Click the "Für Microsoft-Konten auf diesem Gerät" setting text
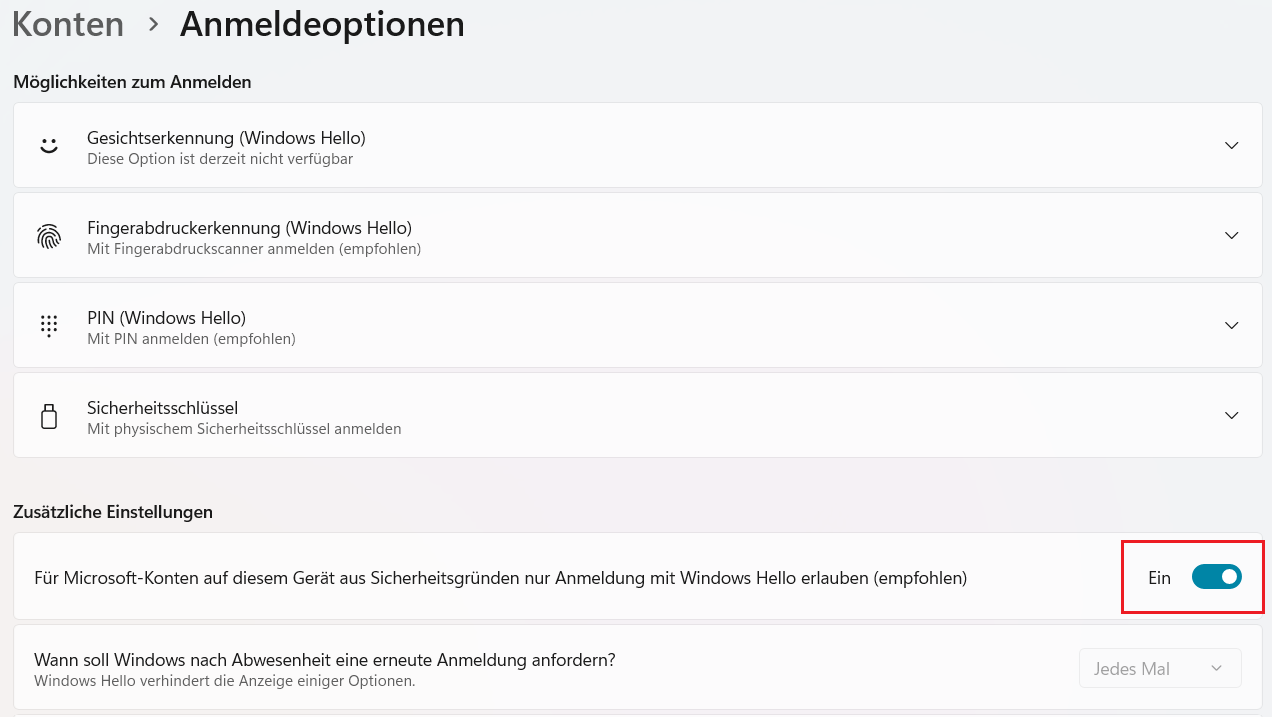1272x717 pixels. (500, 577)
